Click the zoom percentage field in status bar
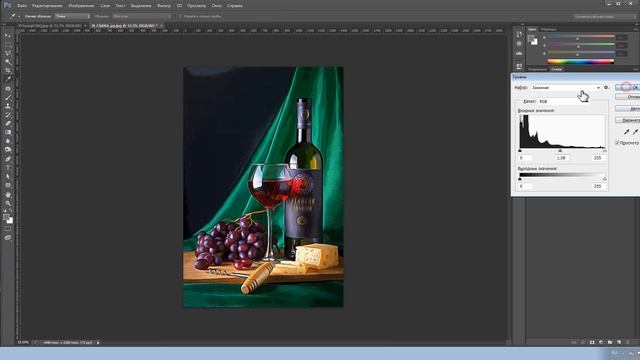The image size is (640, 360). 23,342
